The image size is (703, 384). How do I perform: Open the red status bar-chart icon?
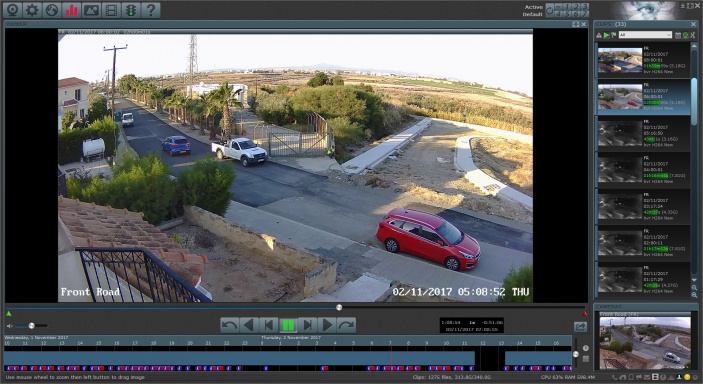pyautogui.click(x=71, y=10)
